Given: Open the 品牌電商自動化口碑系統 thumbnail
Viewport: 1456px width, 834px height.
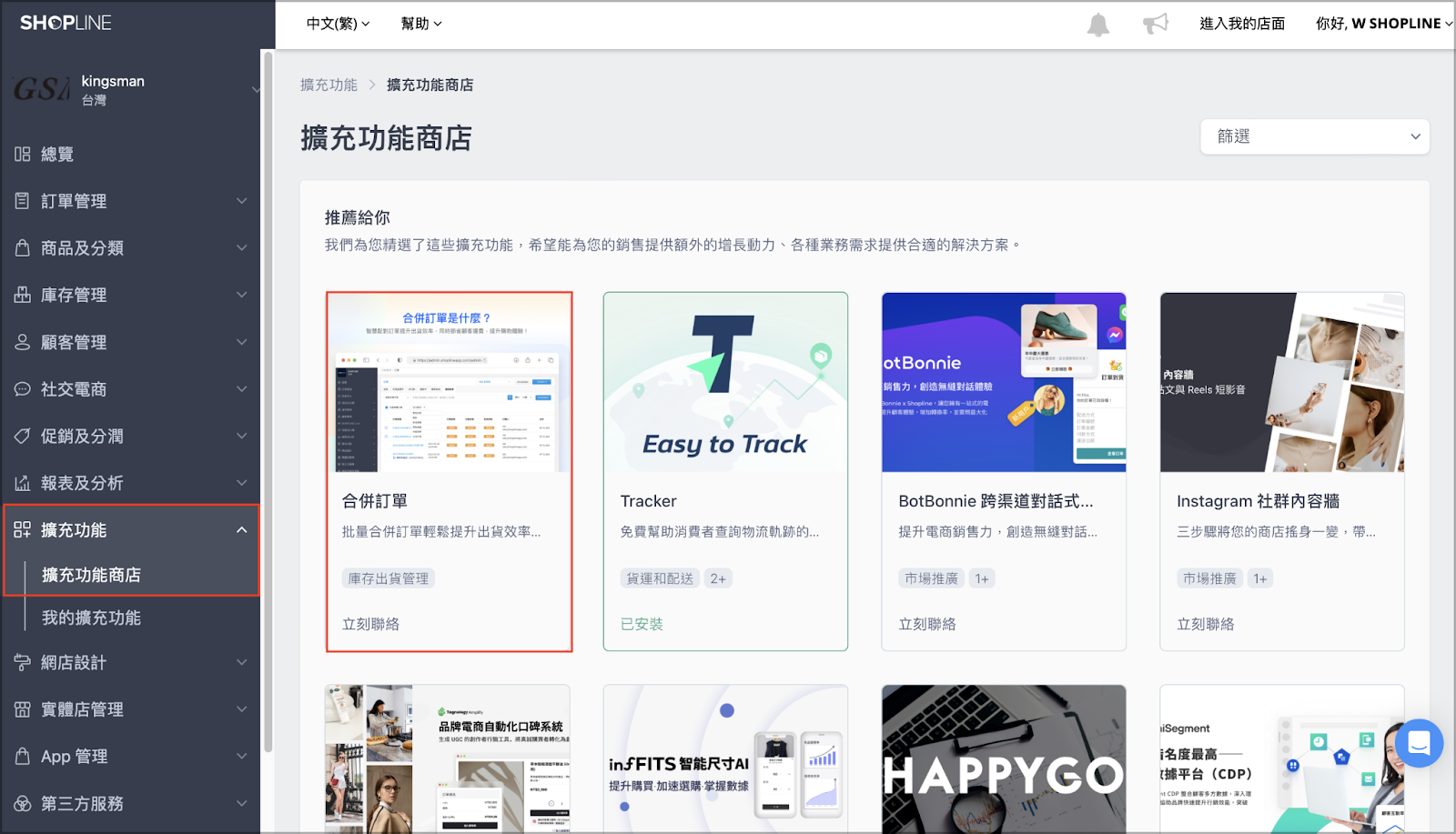Looking at the screenshot, I should 448,759.
